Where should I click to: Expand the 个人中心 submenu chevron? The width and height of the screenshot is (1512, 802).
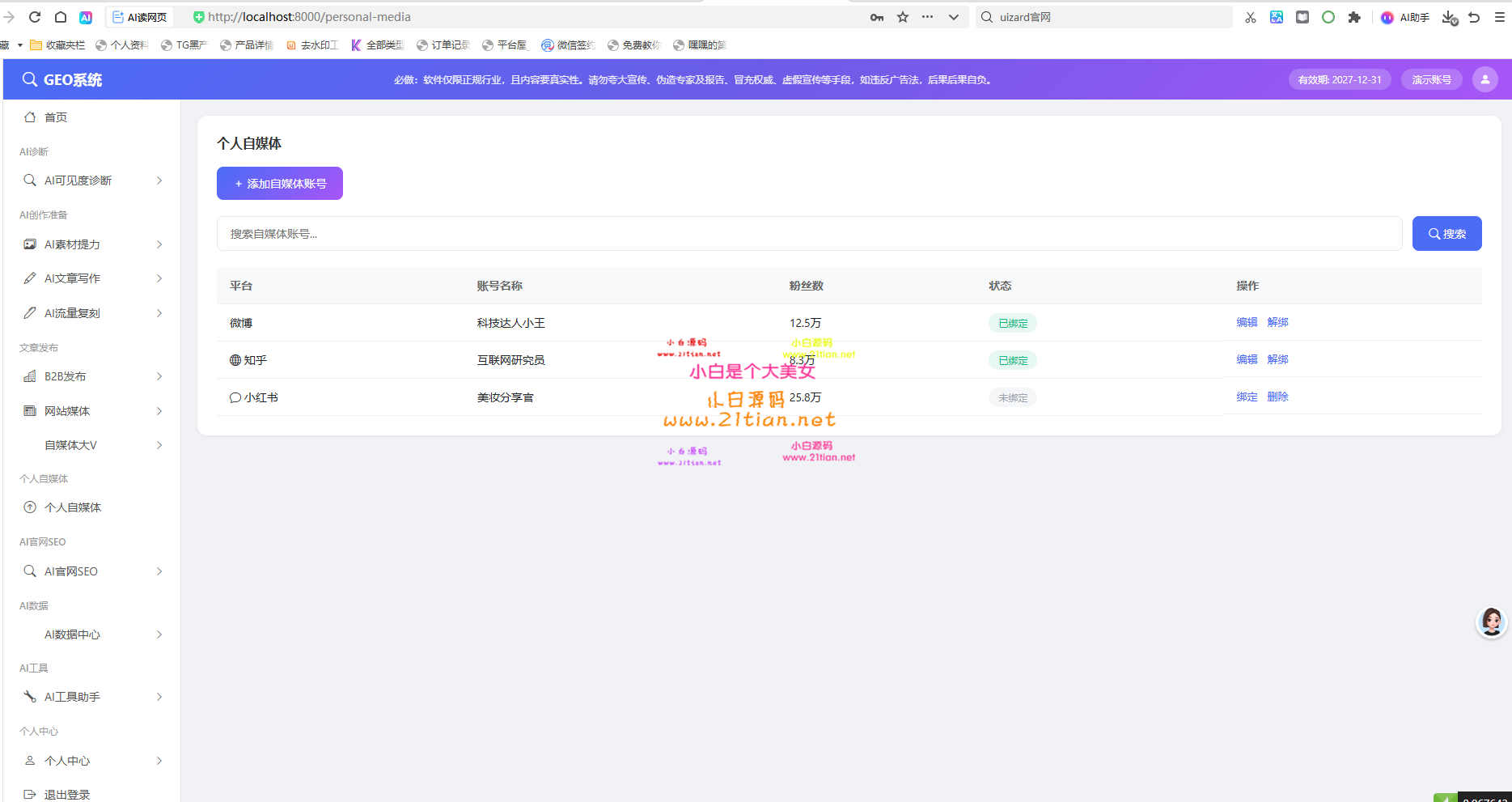(159, 761)
